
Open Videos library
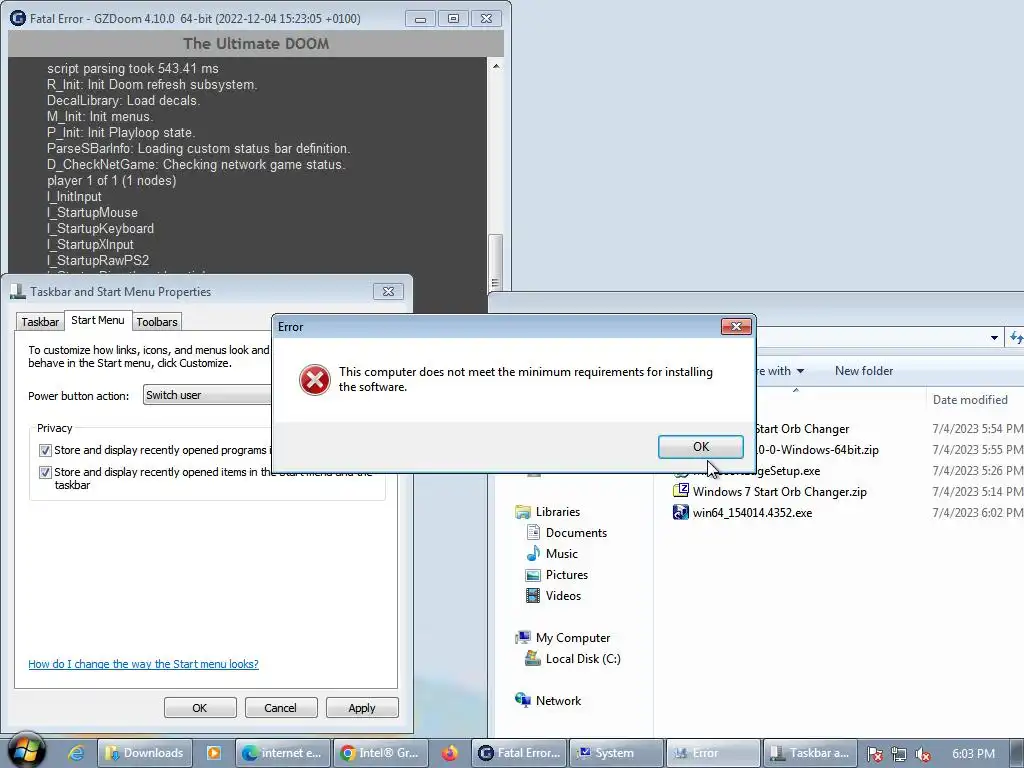click(x=563, y=596)
